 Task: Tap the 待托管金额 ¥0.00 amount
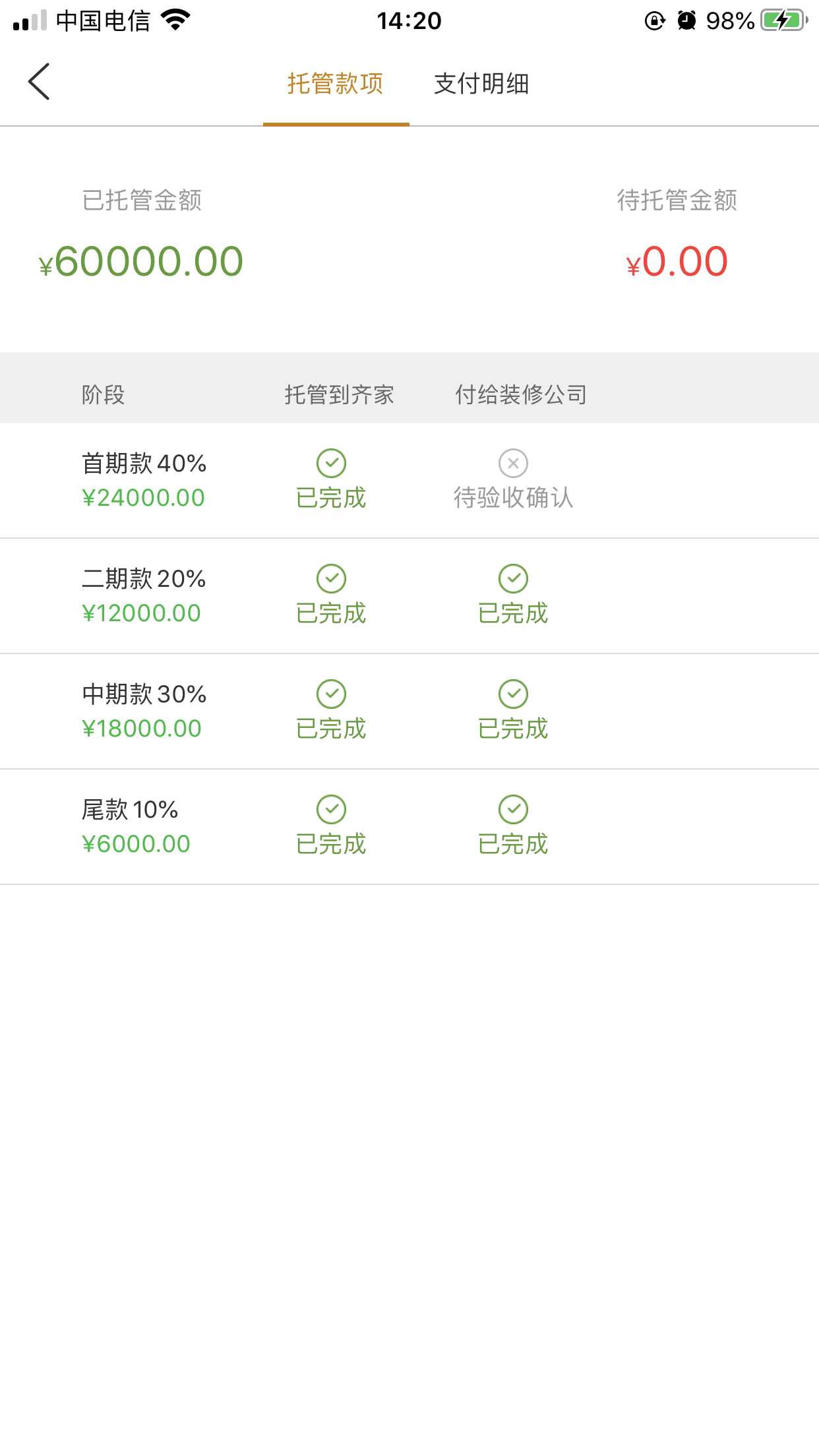pyautogui.click(x=677, y=262)
